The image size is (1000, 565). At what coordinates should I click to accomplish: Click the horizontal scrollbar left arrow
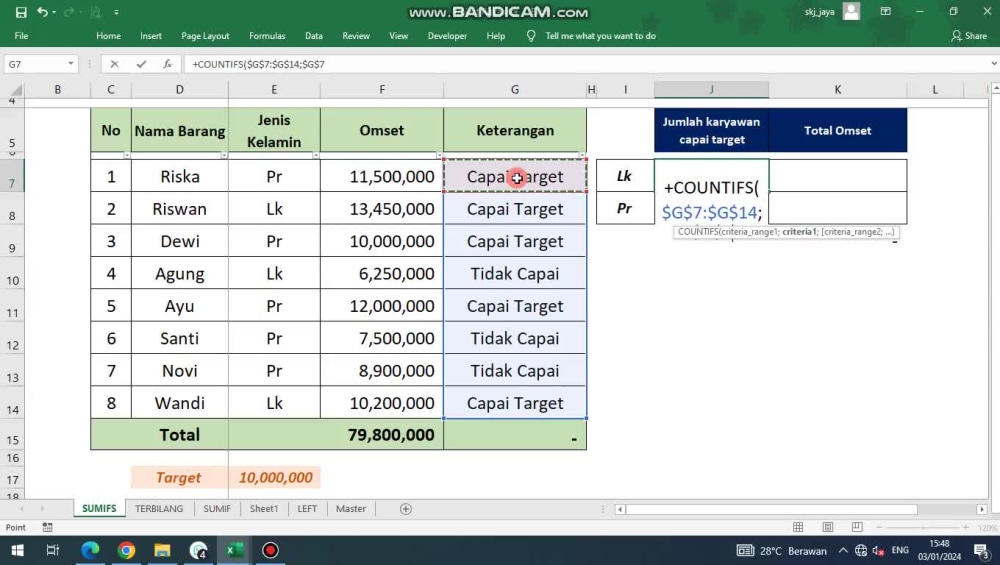coord(620,509)
